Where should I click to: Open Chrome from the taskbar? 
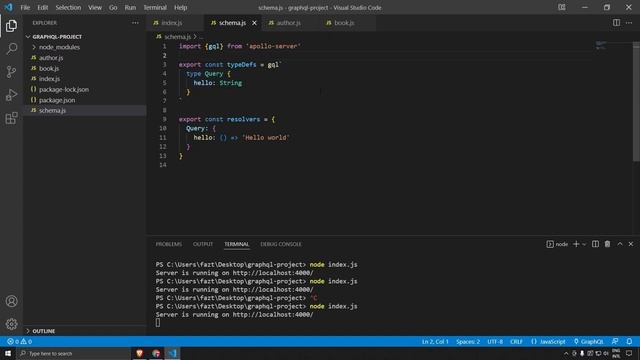[x=156, y=353]
